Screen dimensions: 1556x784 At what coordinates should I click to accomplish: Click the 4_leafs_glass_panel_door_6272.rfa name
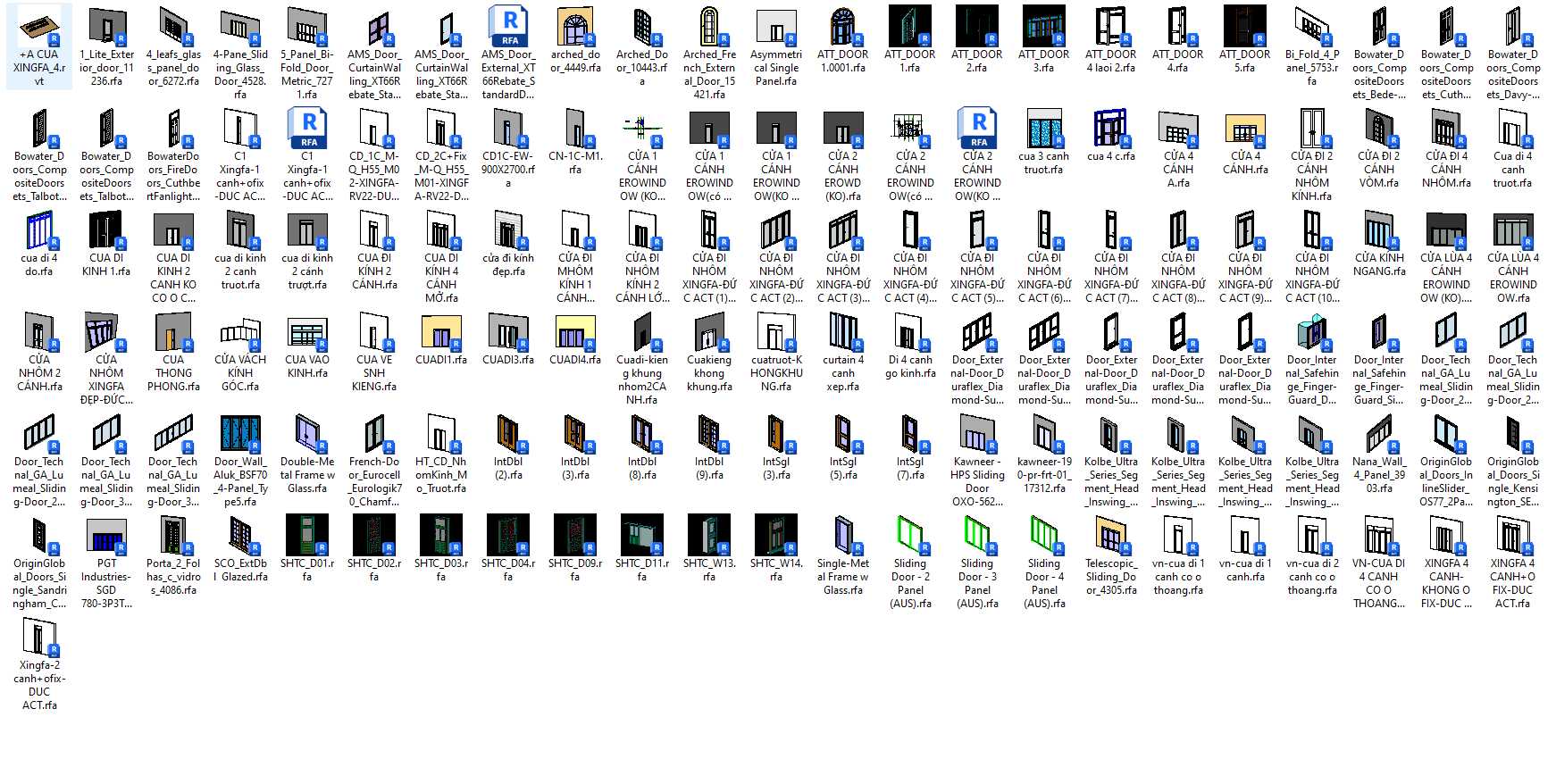173,68
